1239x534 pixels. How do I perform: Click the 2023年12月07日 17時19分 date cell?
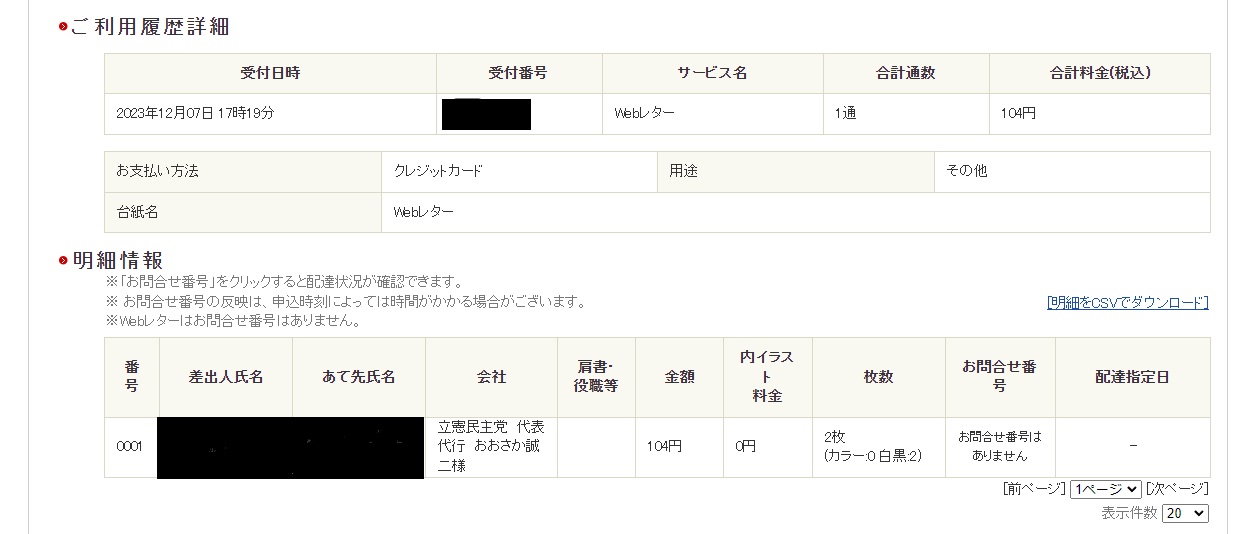click(x=195, y=114)
